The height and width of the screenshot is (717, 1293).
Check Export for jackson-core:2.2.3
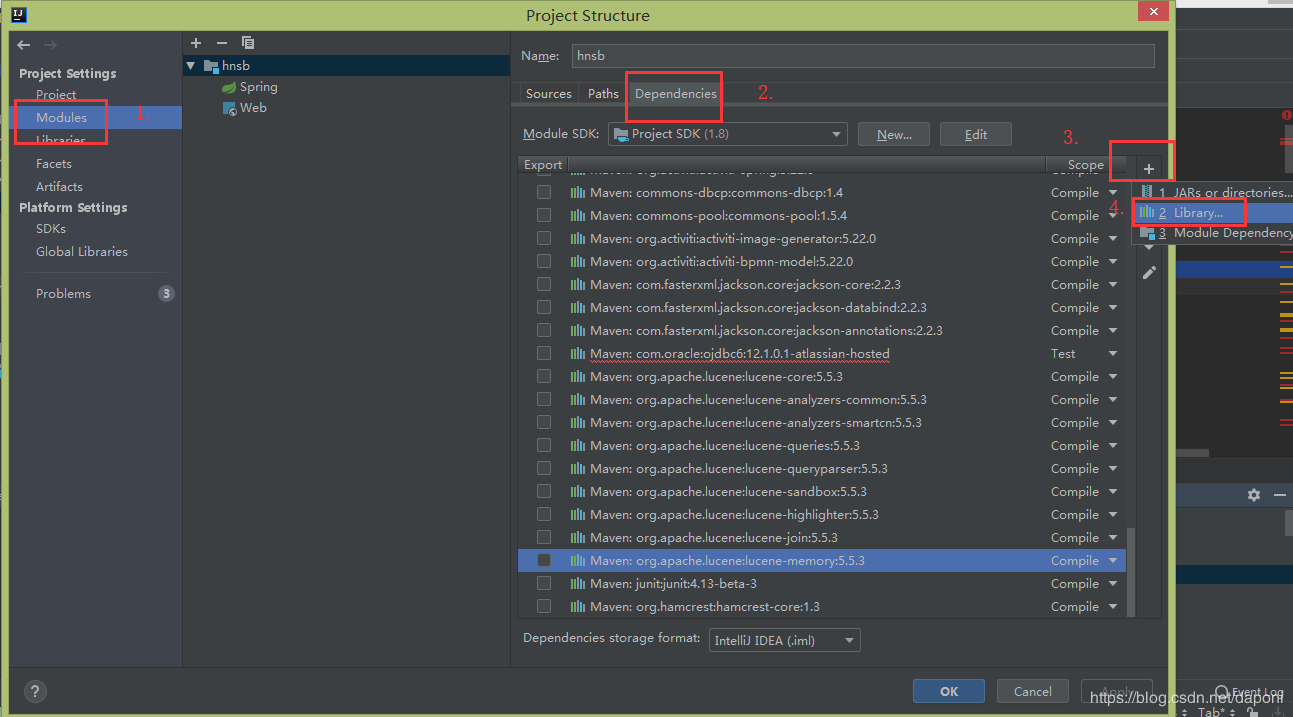click(544, 284)
